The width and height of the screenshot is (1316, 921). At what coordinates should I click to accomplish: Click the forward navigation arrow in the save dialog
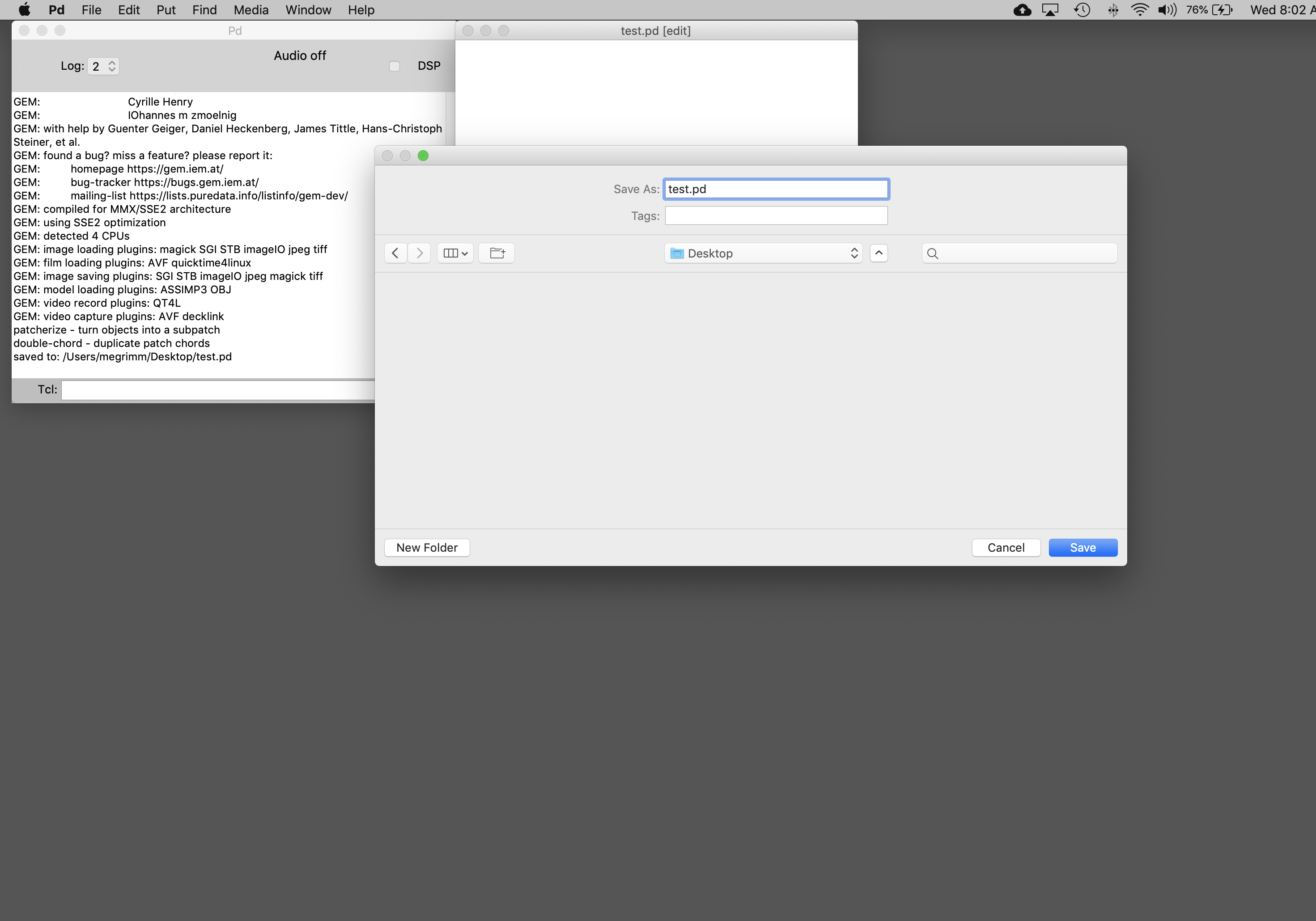[420, 253]
